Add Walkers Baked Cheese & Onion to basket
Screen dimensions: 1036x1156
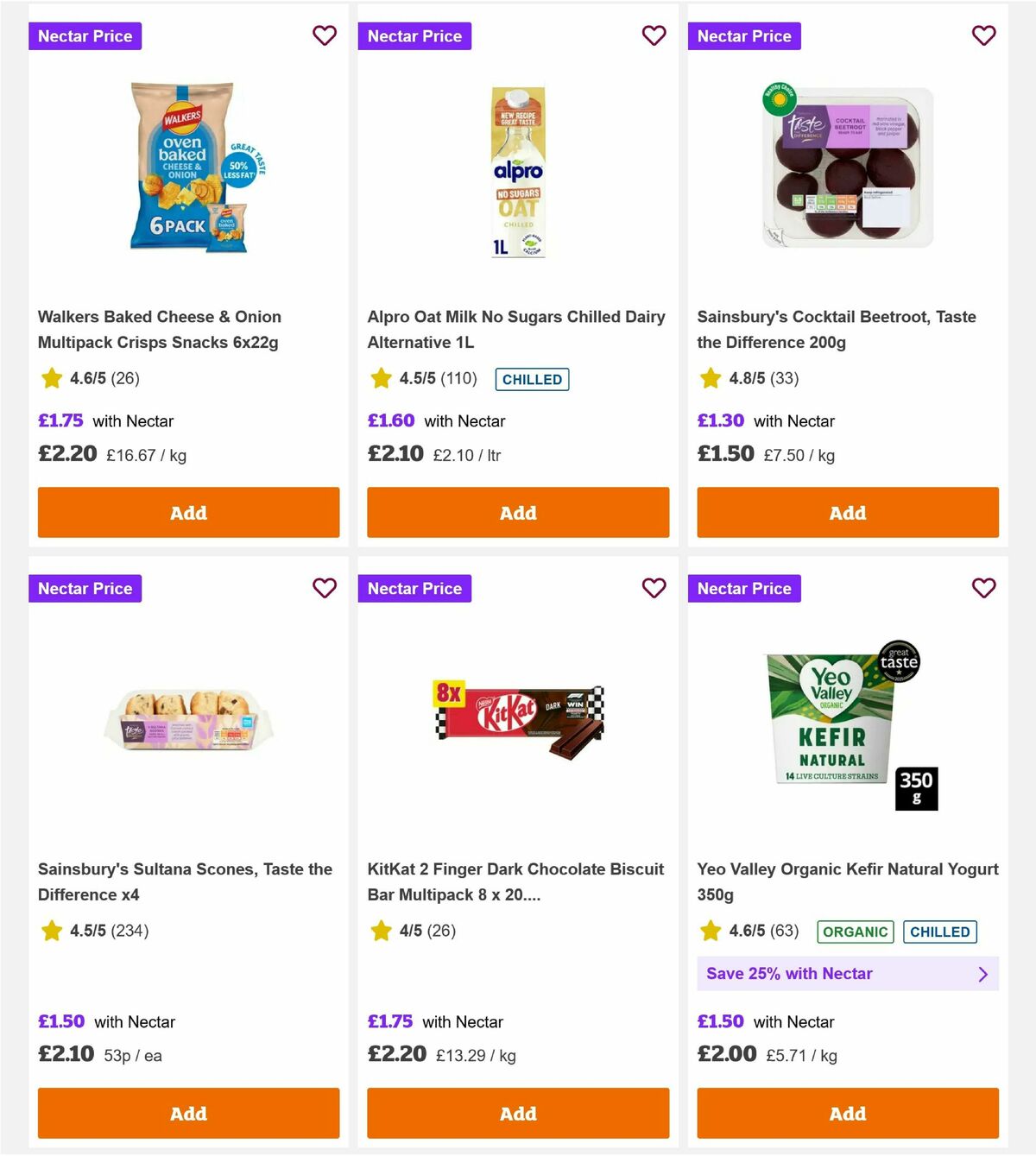pyautogui.click(x=188, y=512)
